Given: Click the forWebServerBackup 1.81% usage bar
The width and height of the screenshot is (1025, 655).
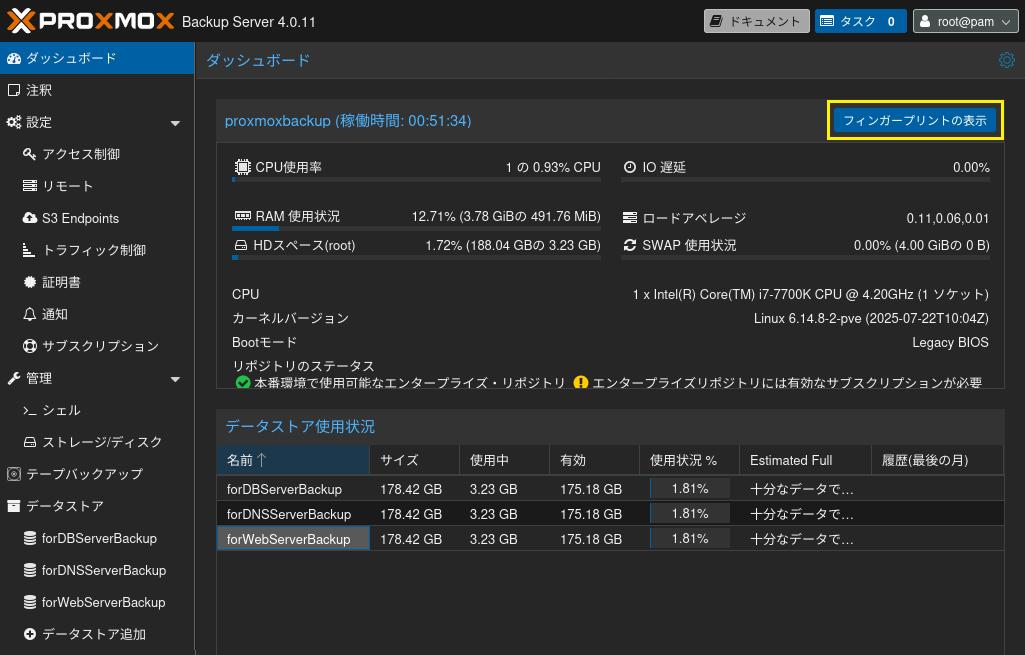Looking at the screenshot, I should [x=690, y=538].
